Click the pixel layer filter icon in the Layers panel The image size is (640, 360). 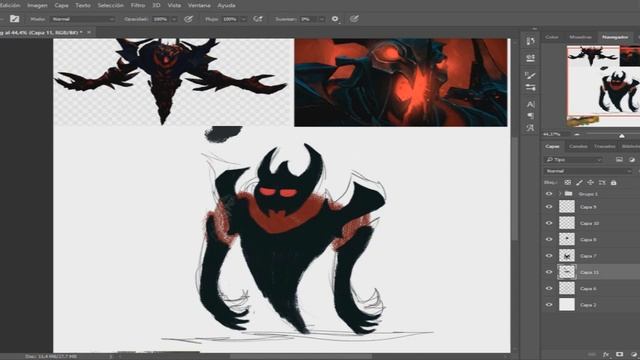(x=619, y=160)
